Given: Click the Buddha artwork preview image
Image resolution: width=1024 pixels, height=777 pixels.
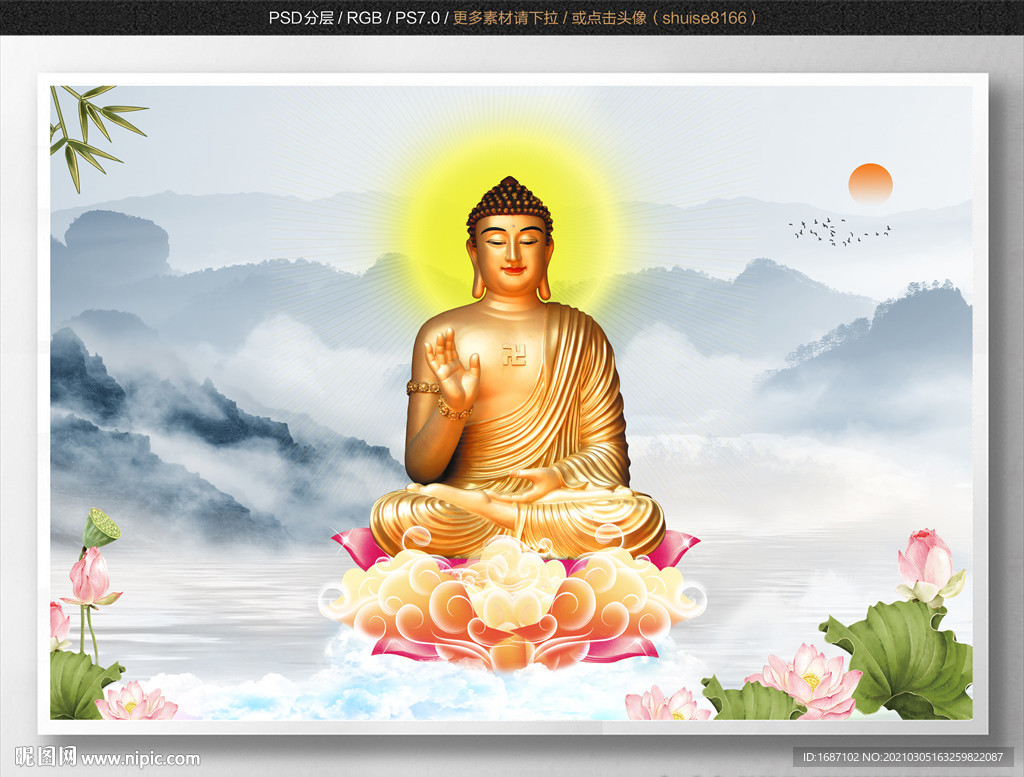Looking at the screenshot, I should 511,403.
